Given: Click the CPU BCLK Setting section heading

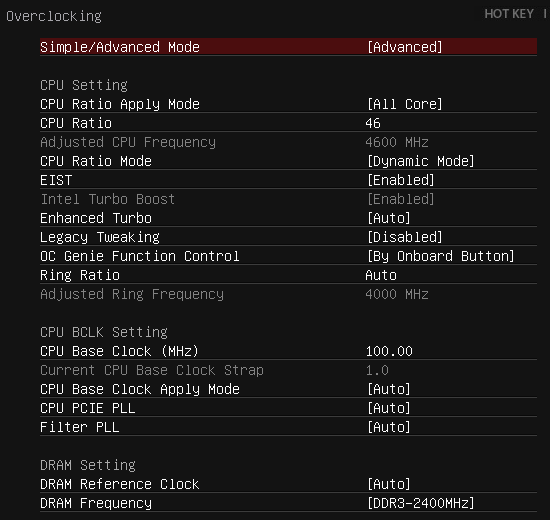Looking at the screenshot, I should [x=104, y=332].
